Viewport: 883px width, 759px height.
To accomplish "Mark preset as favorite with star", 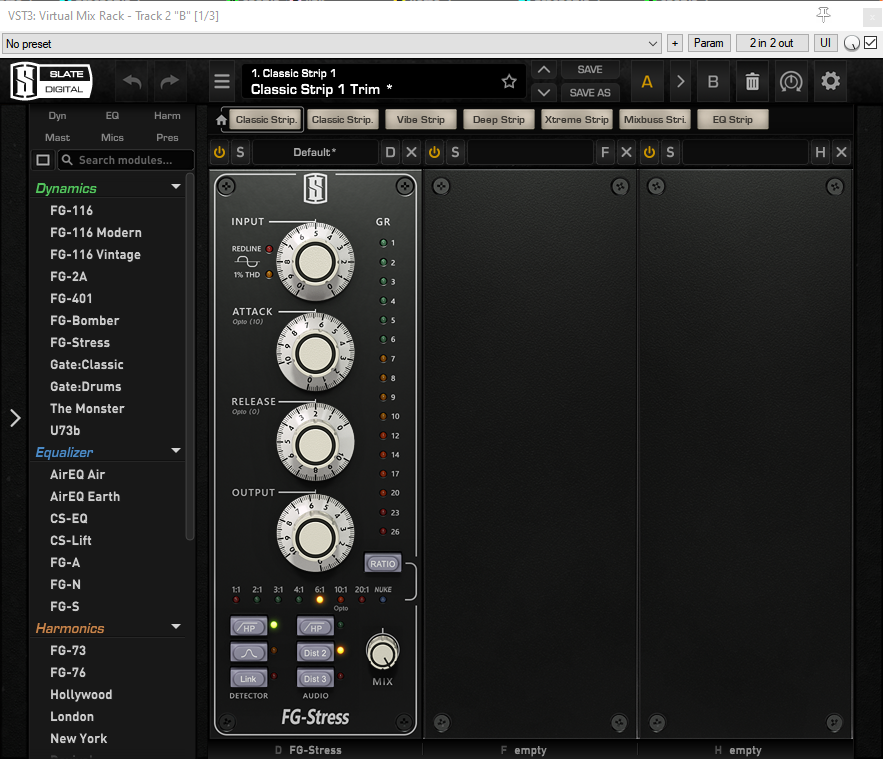I will (509, 82).
